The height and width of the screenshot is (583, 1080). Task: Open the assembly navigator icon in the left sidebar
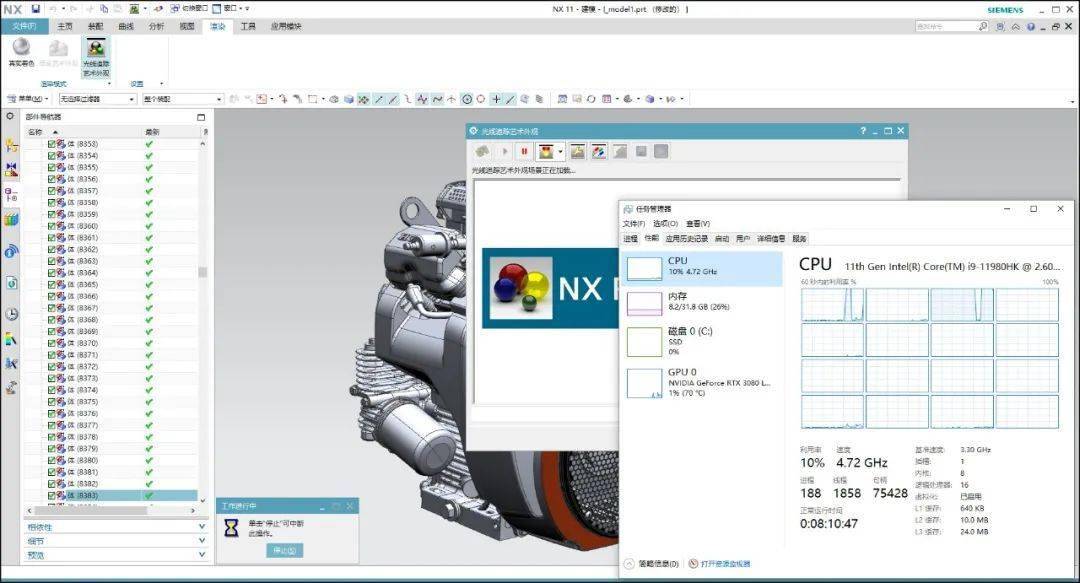(11, 145)
